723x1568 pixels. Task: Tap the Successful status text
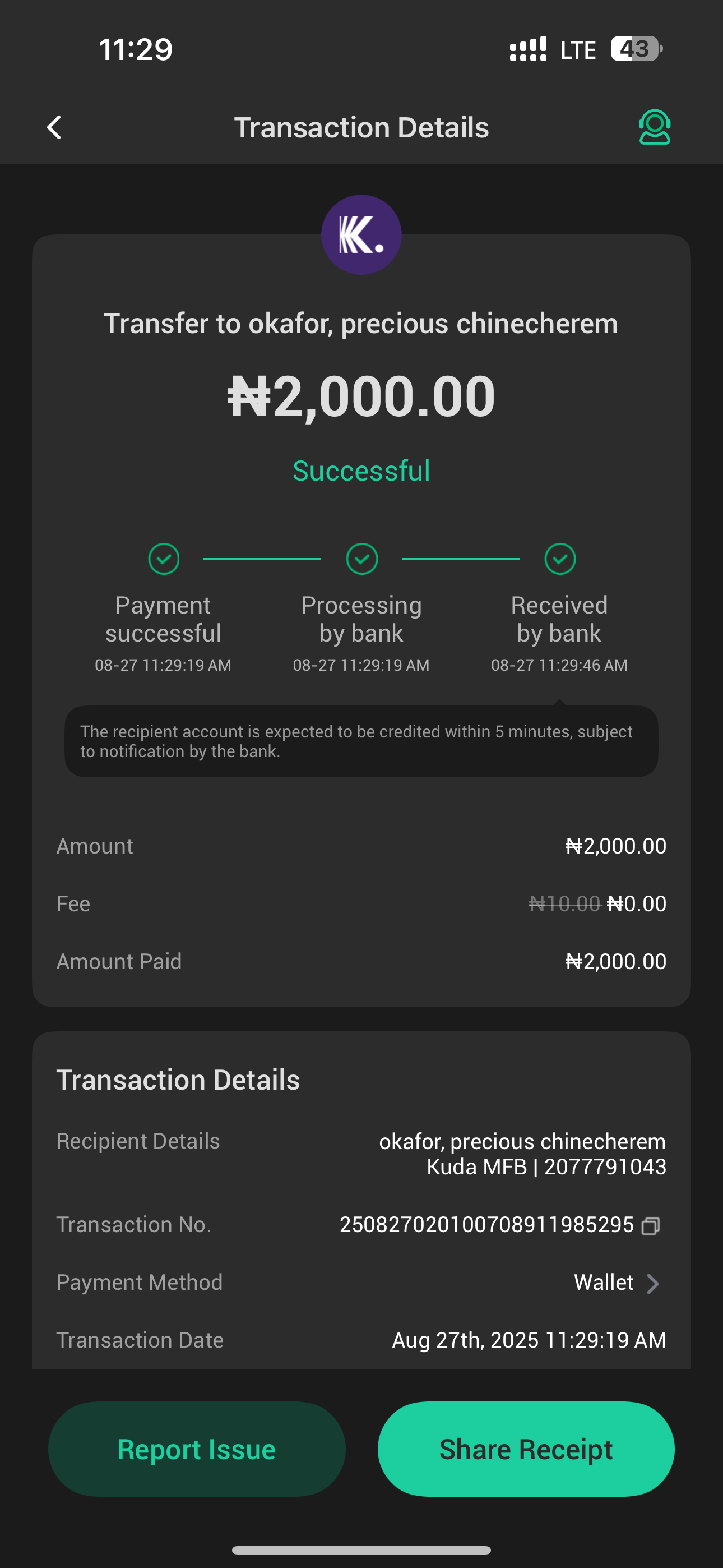(x=361, y=471)
